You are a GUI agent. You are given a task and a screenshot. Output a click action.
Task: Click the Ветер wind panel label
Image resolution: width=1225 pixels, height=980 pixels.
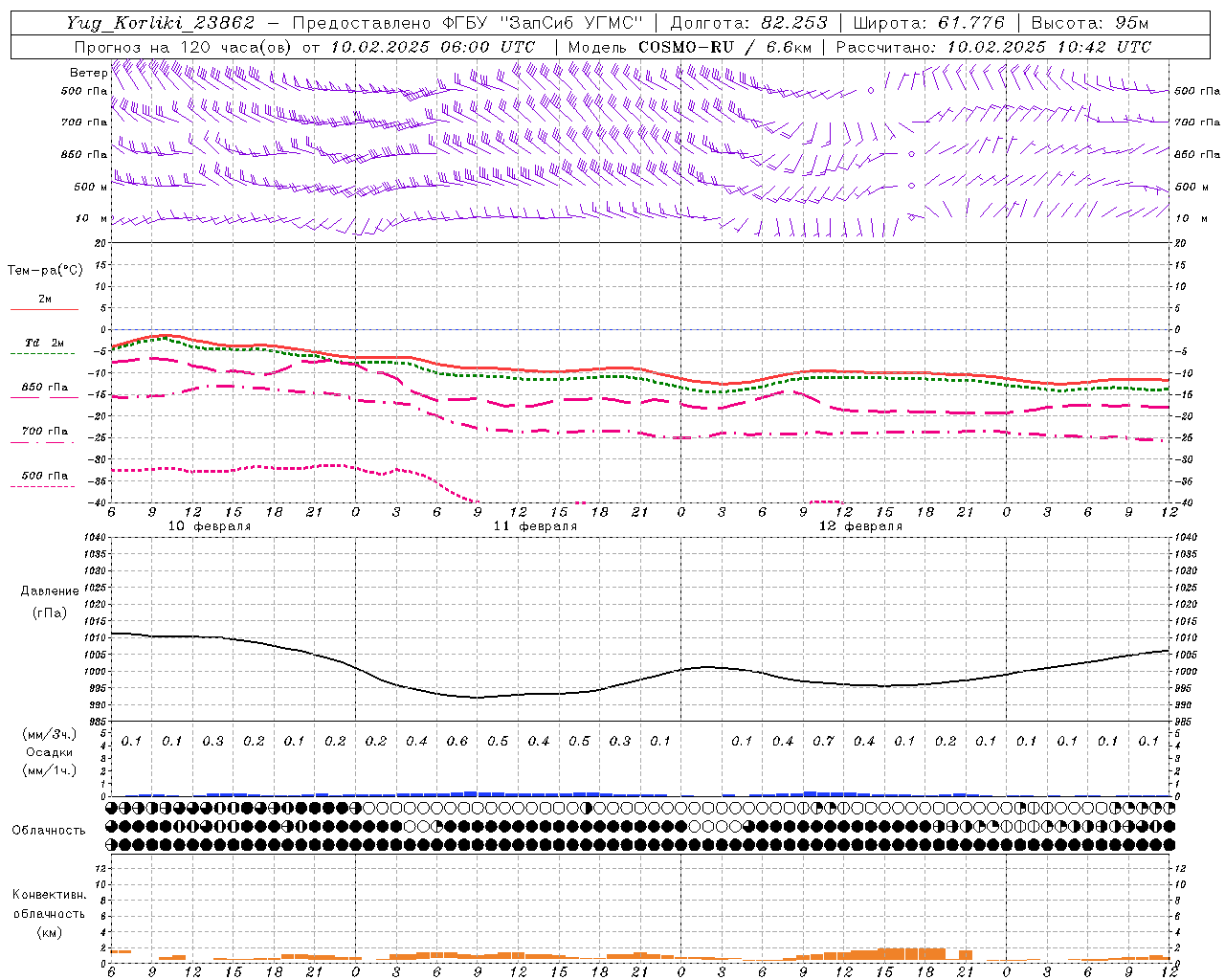click(88, 73)
